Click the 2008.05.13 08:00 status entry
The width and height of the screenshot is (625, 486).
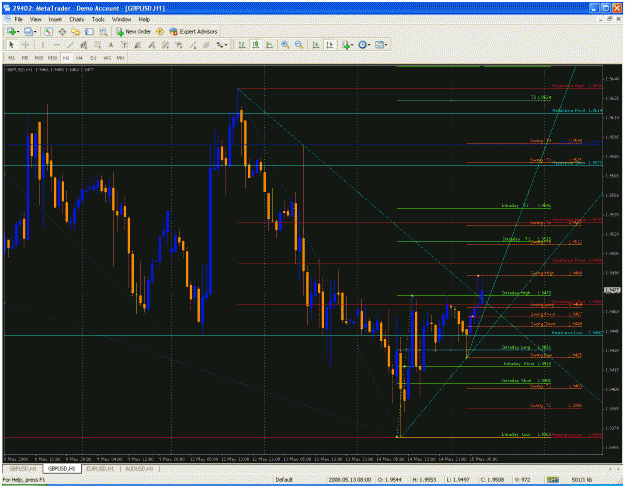pos(349,480)
